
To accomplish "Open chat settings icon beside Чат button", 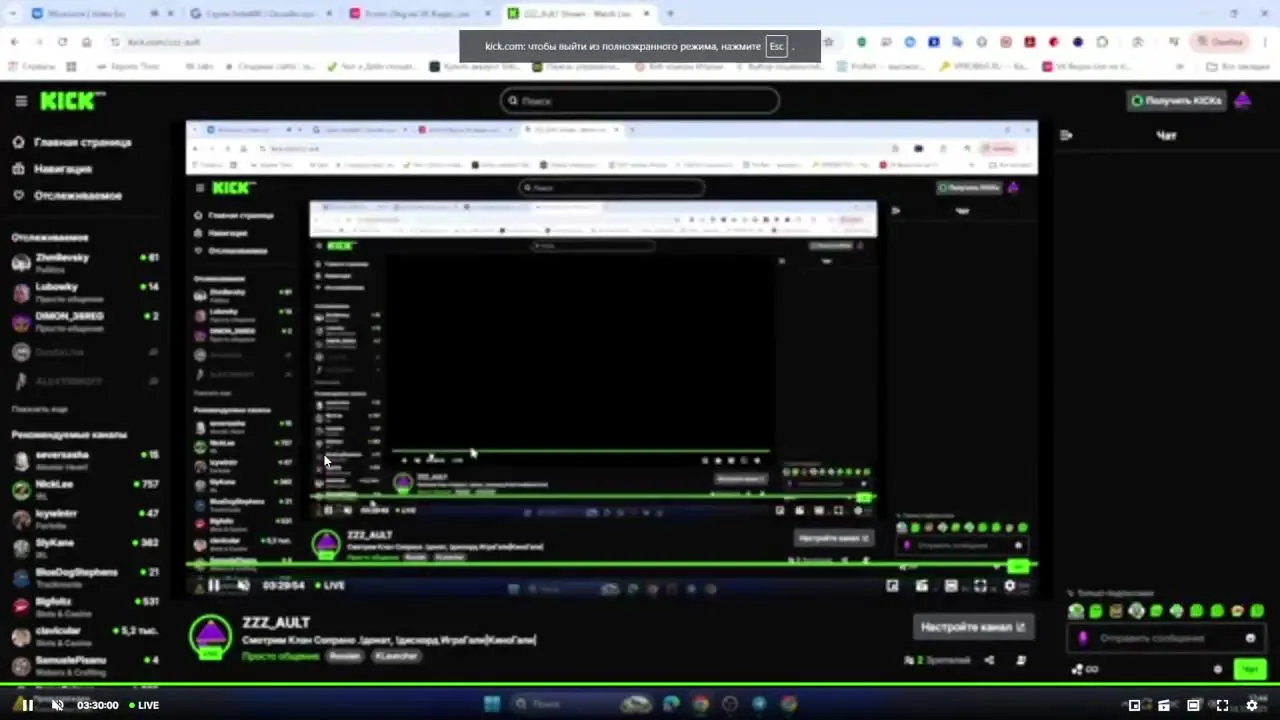I will tap(1217, 669).
